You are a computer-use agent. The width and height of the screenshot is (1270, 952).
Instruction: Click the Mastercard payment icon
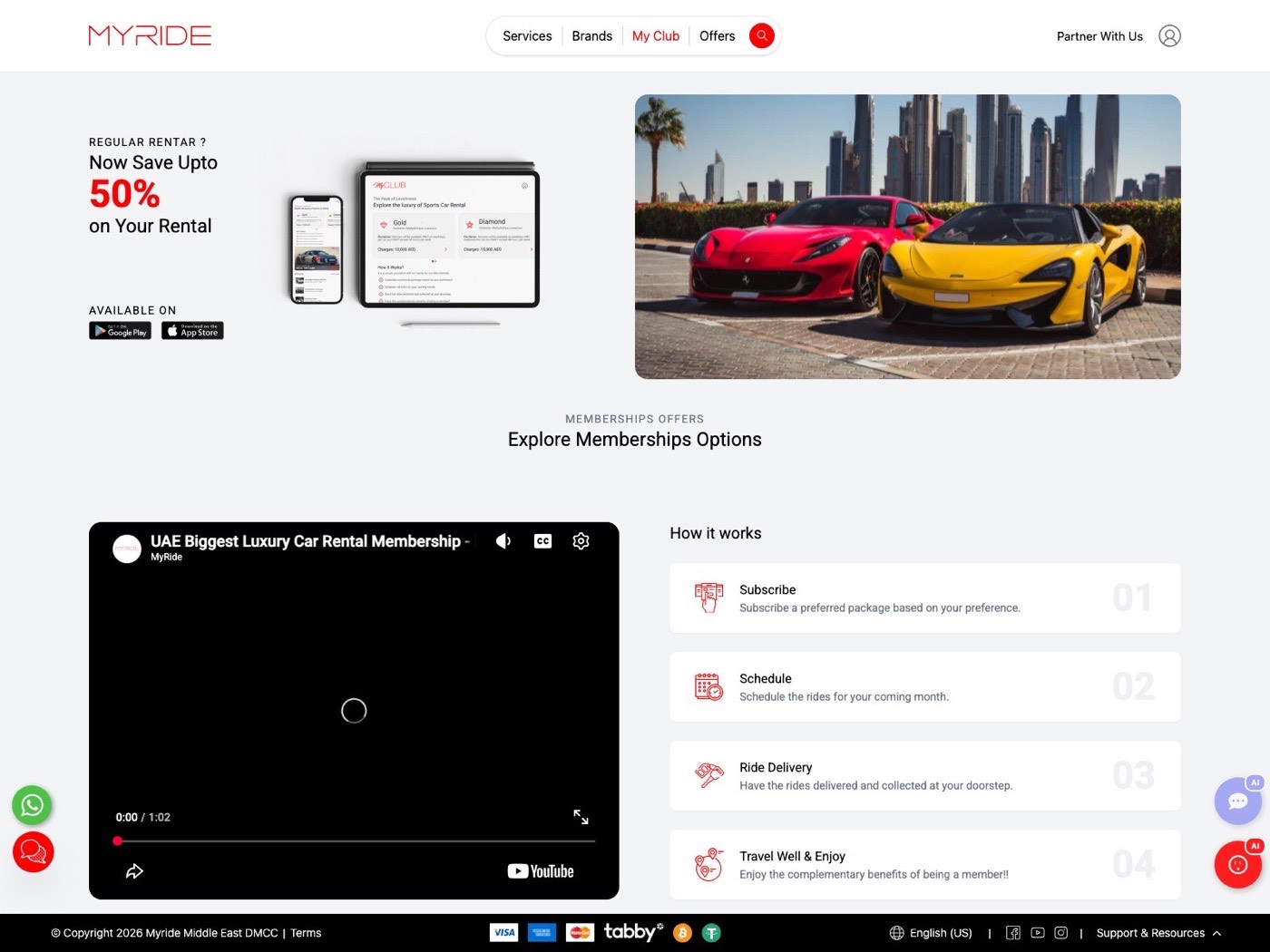tap(580, 932)
